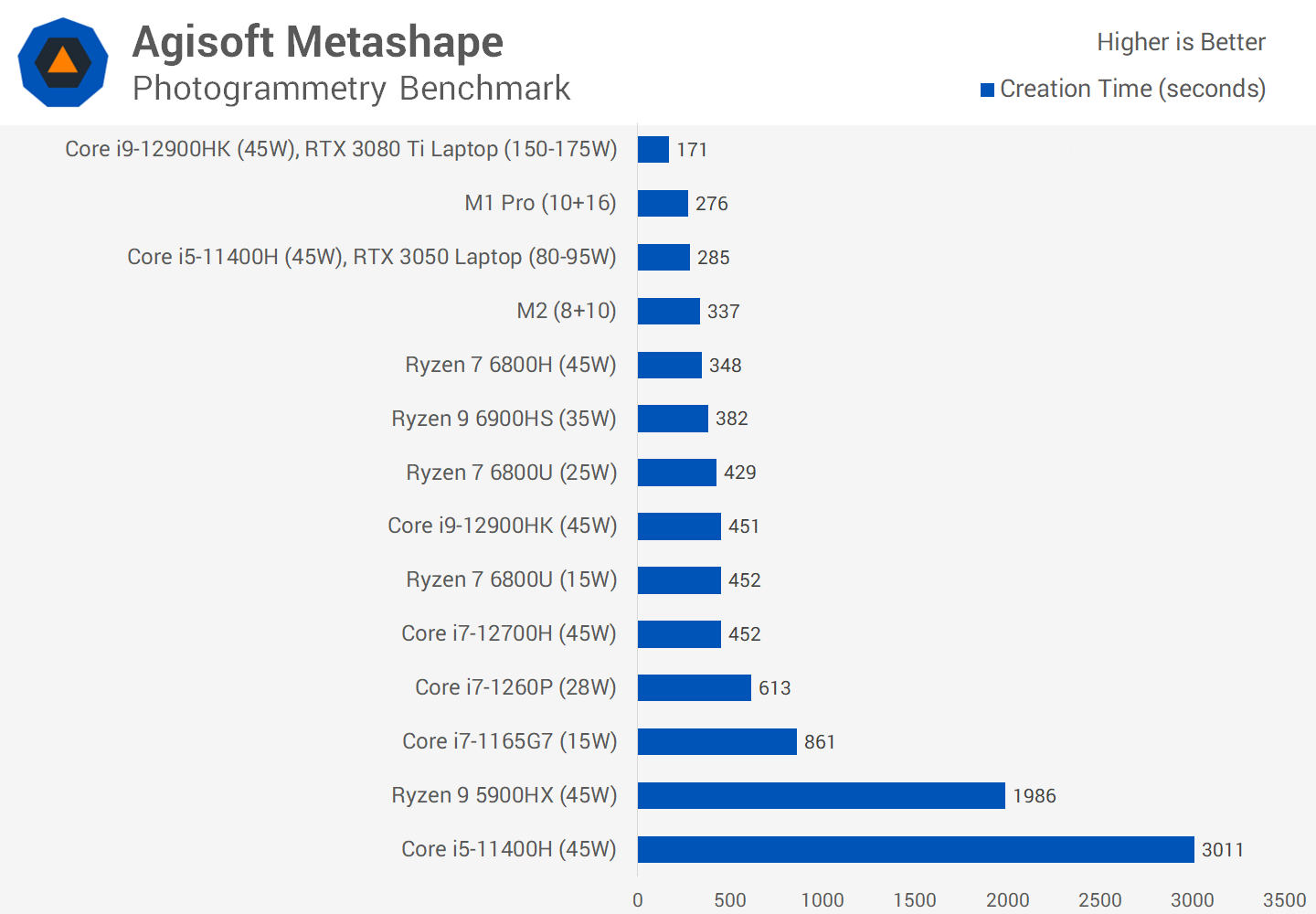The height and width of the screenshot is (914, 1316).
Task: Click the RTX 3080 Ti Laptop bar
Action: pyautogui.click(x=653, y=149)
